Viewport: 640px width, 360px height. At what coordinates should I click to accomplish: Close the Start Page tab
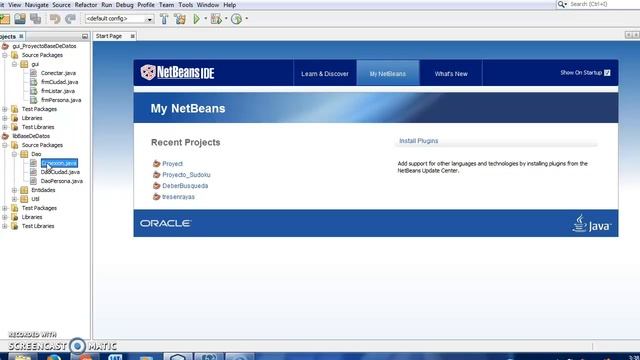[x=132, y=36]
